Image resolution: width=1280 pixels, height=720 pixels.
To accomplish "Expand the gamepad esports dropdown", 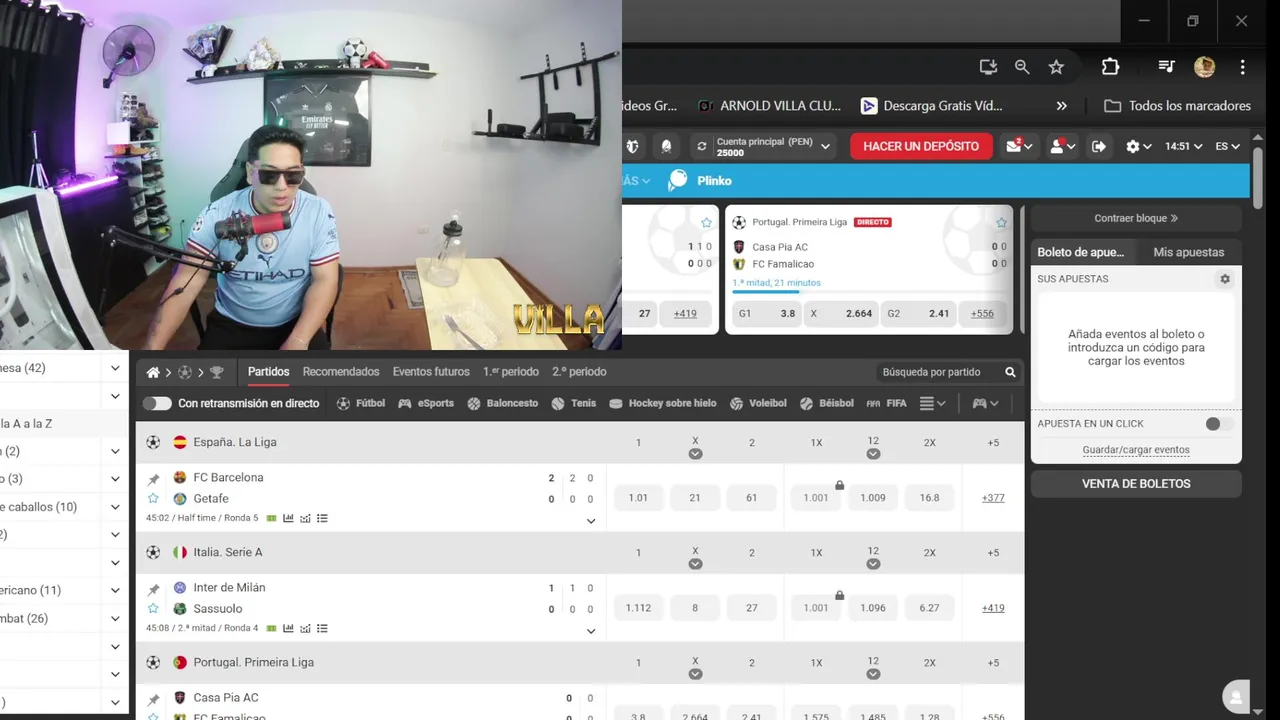I will [x=985, y=403].
